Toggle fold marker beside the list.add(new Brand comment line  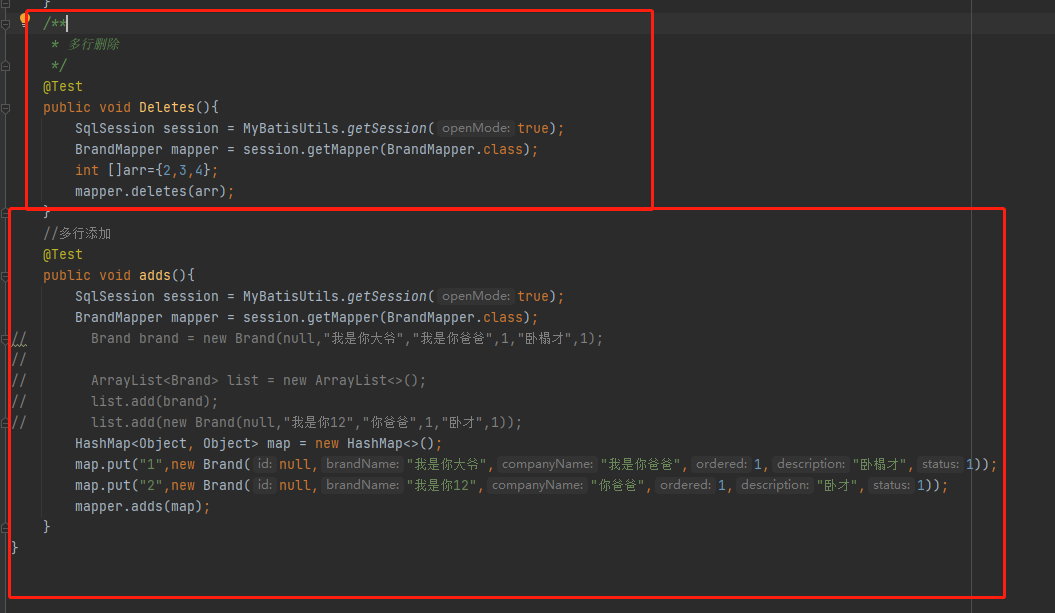(x=5, y=423)
